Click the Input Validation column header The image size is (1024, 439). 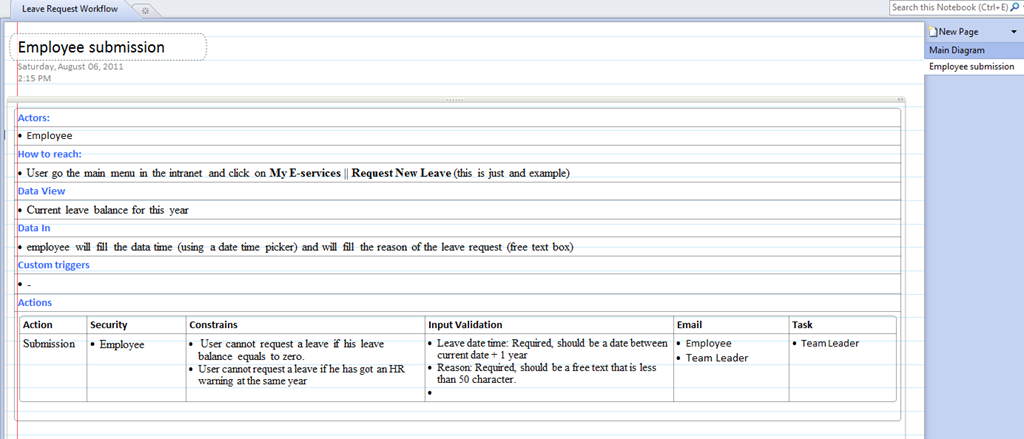pos(465,325)
